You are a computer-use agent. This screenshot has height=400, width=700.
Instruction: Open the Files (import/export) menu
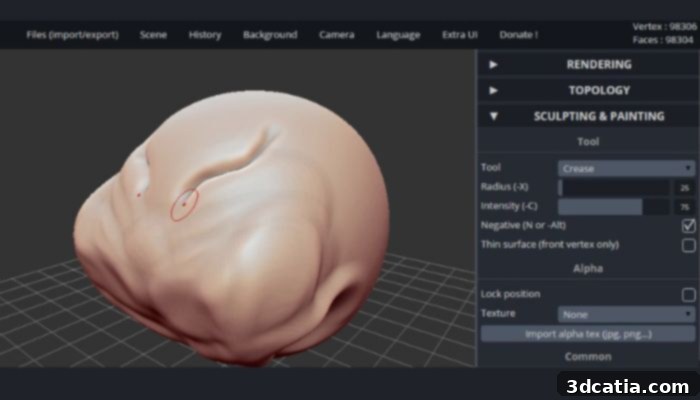[72, 35]
